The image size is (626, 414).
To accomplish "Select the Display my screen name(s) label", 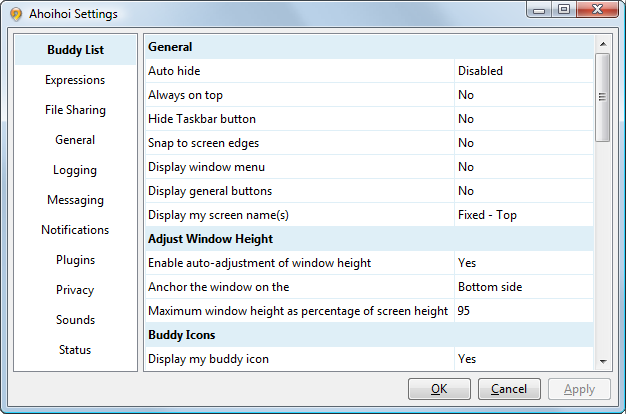I will pyautogui.click(x=218, y=215).
